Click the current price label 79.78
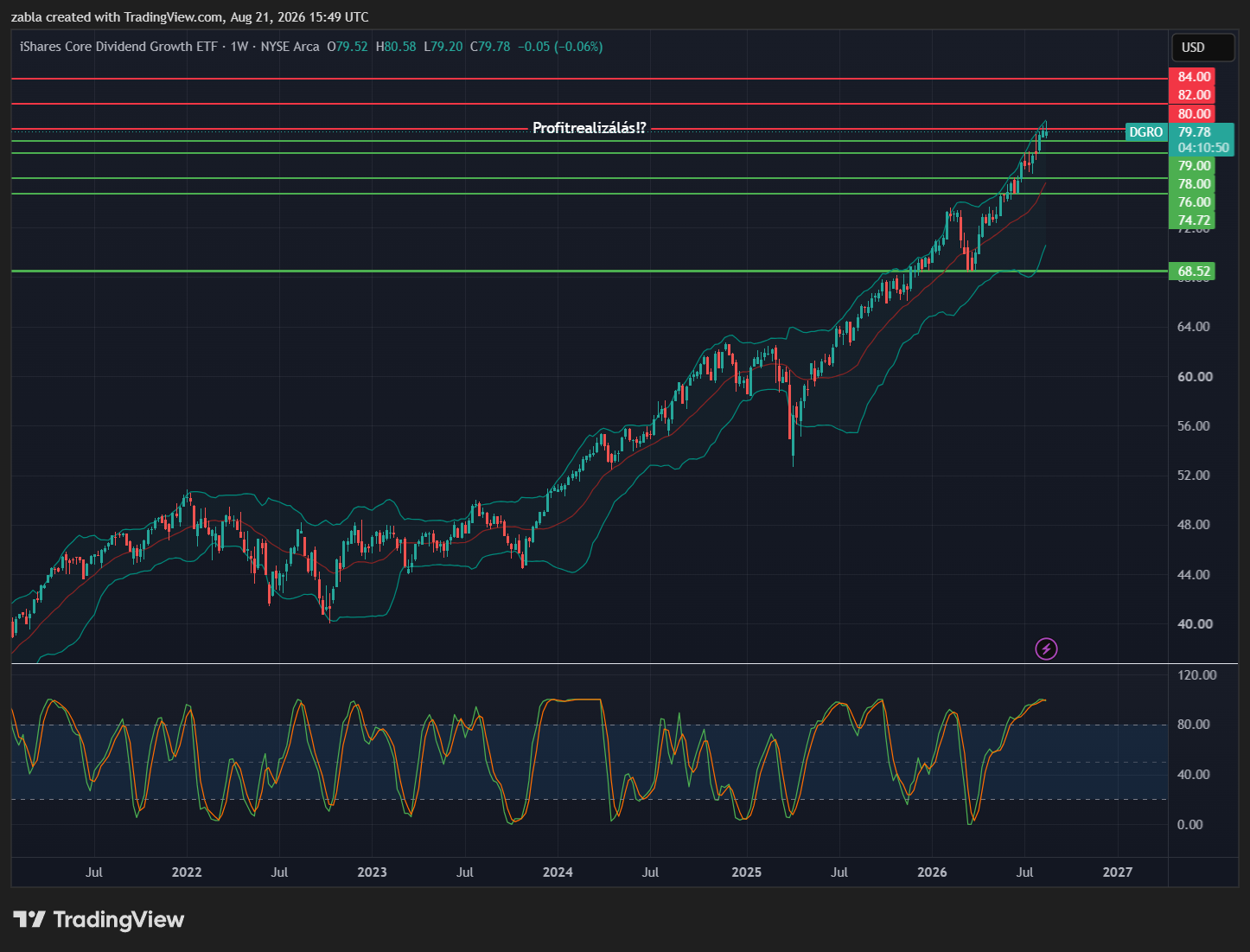Viewport: 1250px width, 952px height. 1195,132
